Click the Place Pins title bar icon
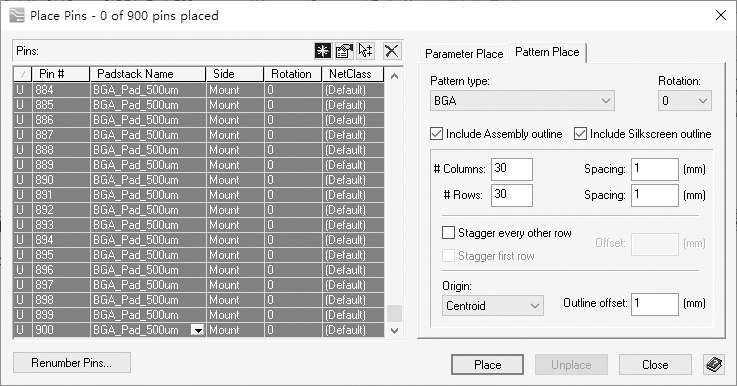737x386 pixels. (x=16, y=16)
